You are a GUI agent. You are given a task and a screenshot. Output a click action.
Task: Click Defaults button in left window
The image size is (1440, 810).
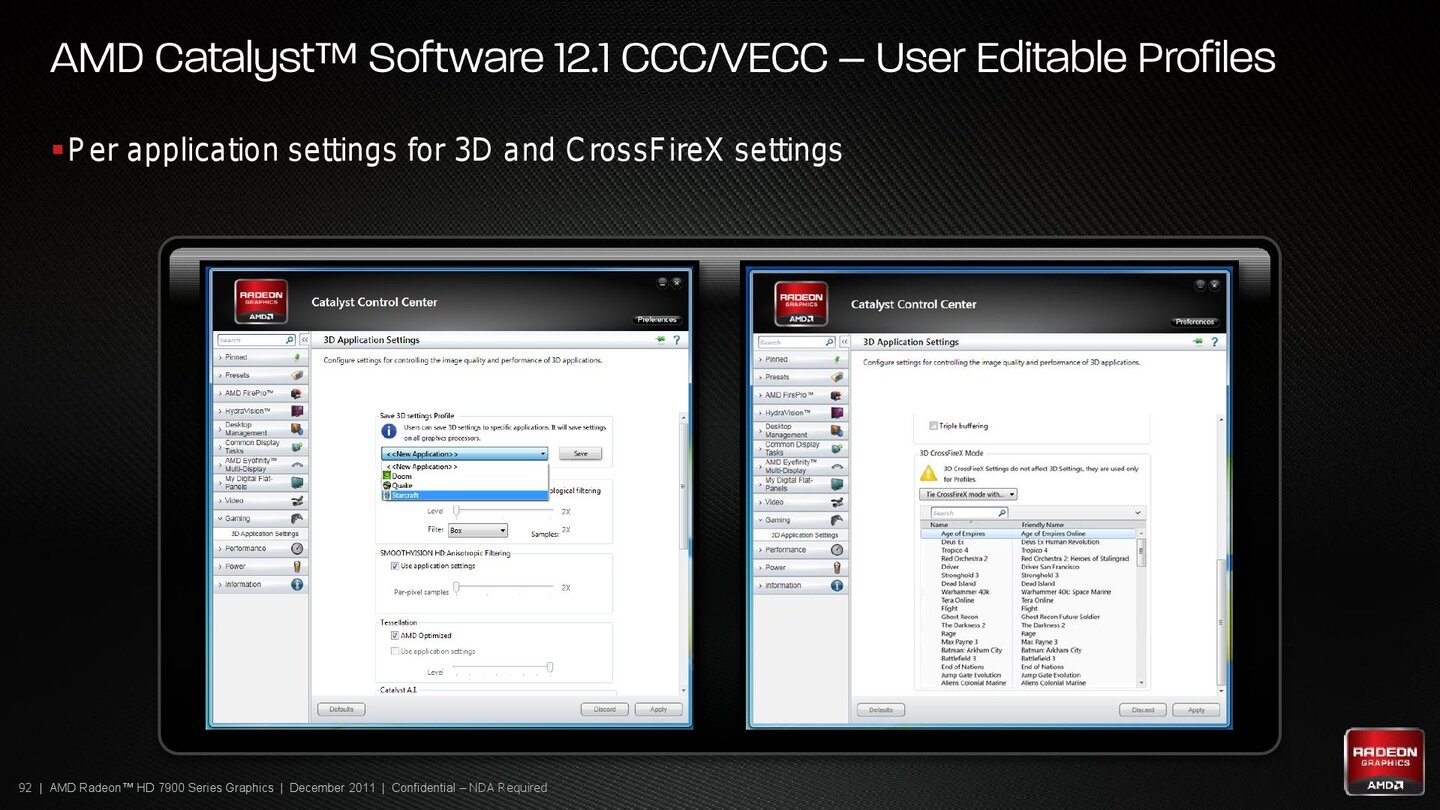341,709
